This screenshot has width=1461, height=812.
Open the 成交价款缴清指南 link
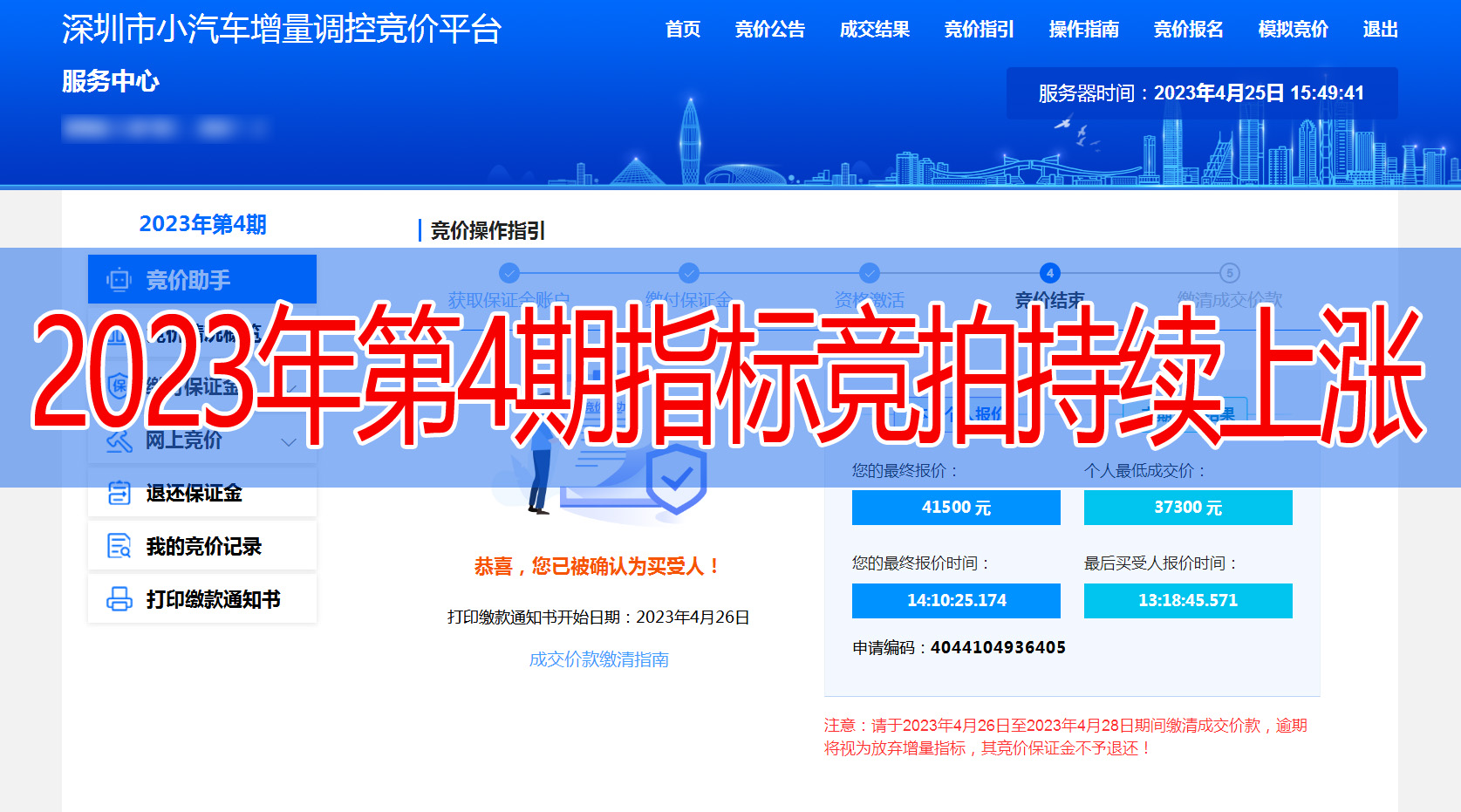(x=599, y=659)
